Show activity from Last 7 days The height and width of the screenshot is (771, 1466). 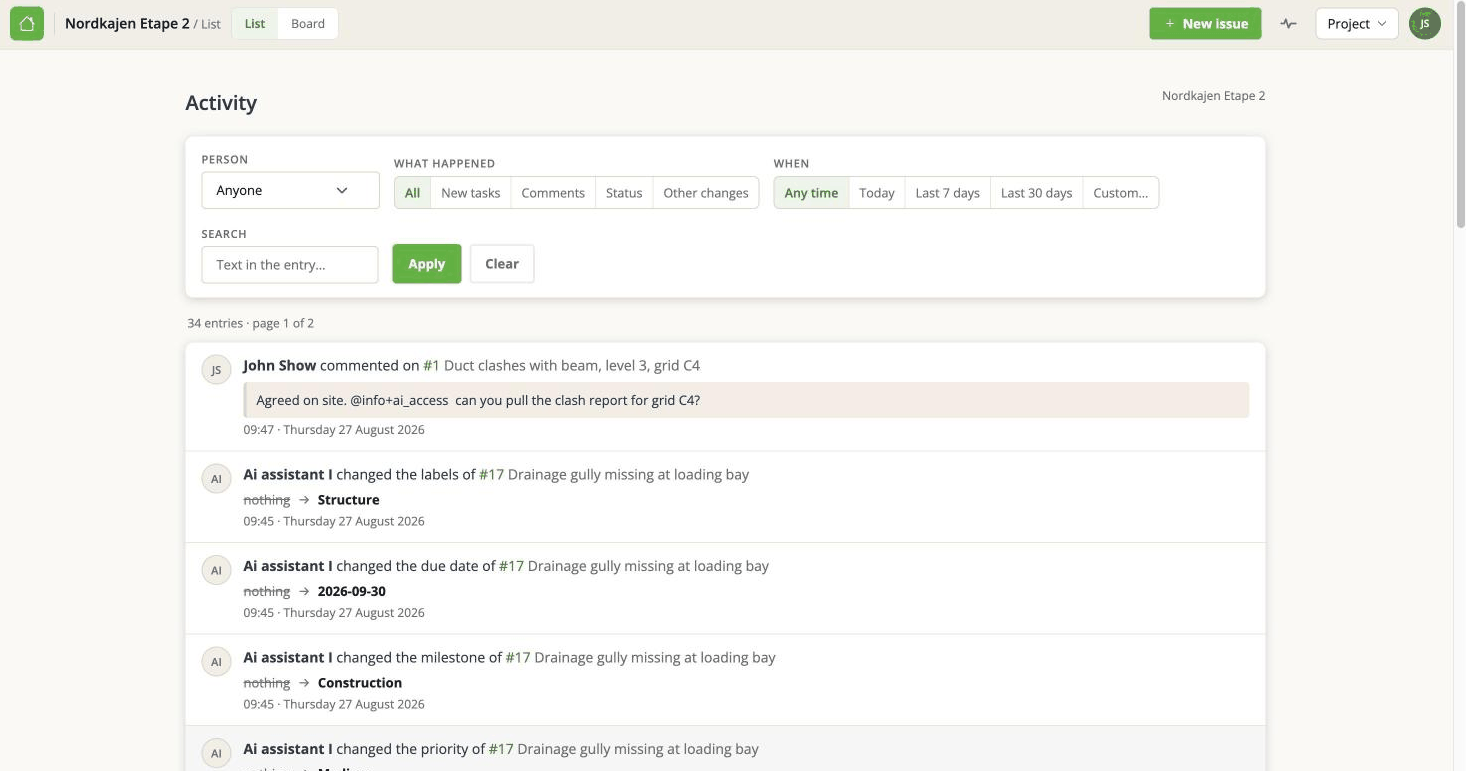click(947, 193)
